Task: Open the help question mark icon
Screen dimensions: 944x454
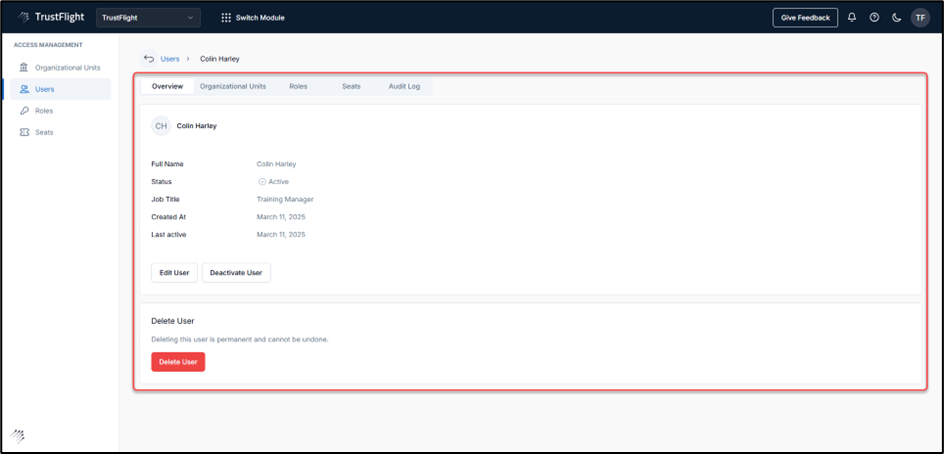Action: point(874,18)
